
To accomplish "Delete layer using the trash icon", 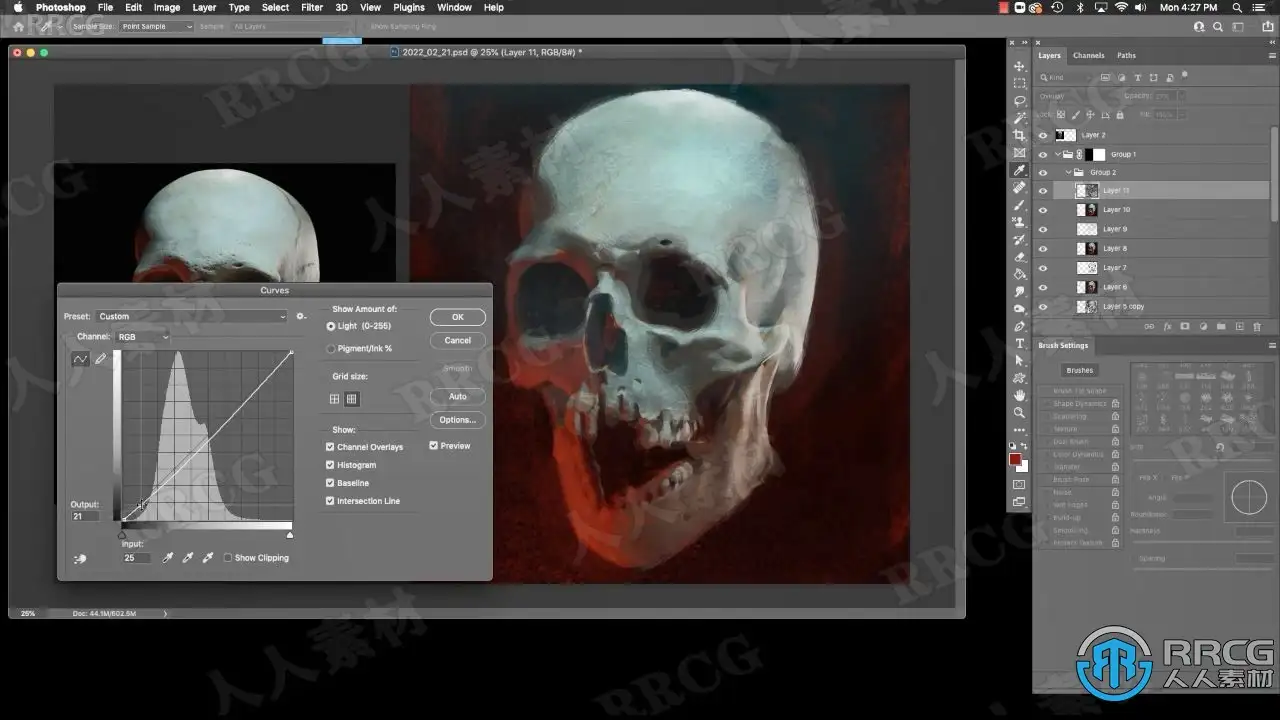I will [1257, 326].
